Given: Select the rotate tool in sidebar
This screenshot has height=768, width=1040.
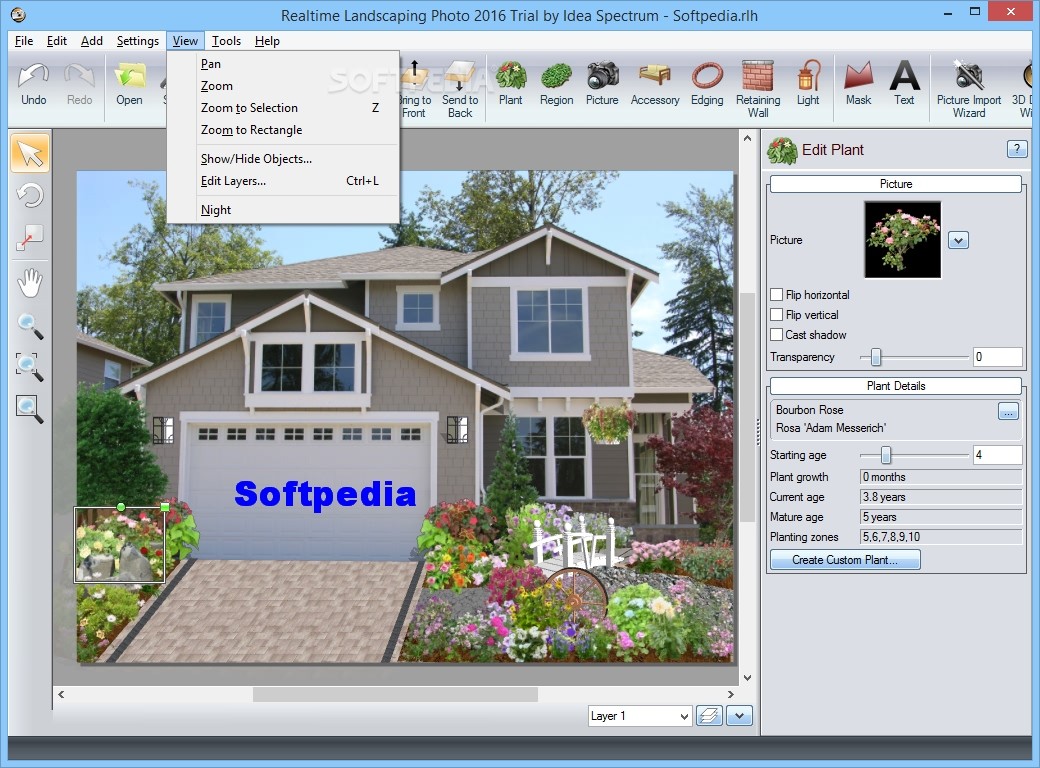Looking at the screenshot, I should click(30, 196).
